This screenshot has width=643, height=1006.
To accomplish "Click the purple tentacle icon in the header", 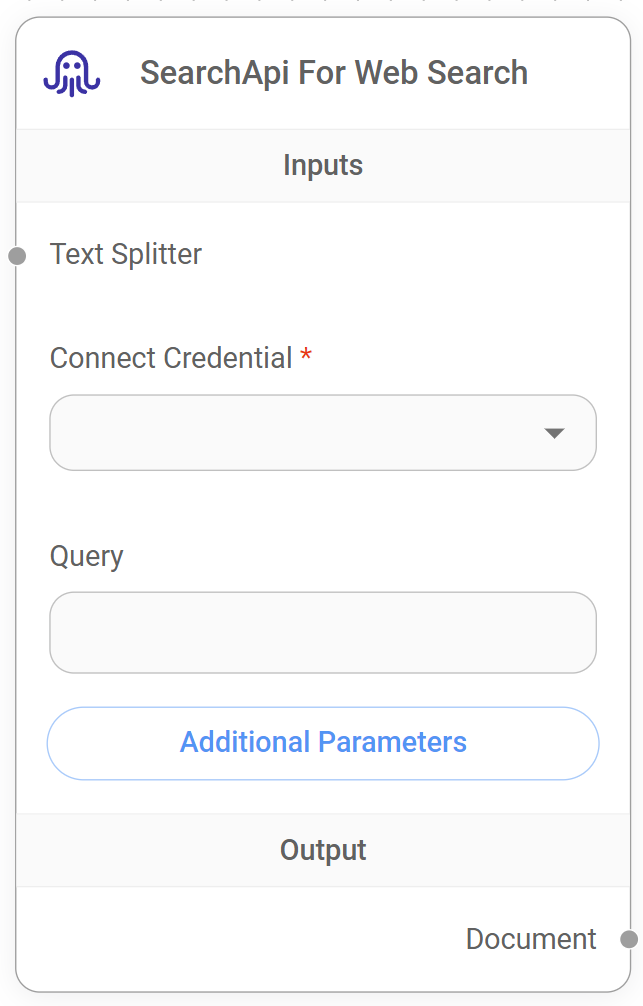I will (x=70, y=71).
